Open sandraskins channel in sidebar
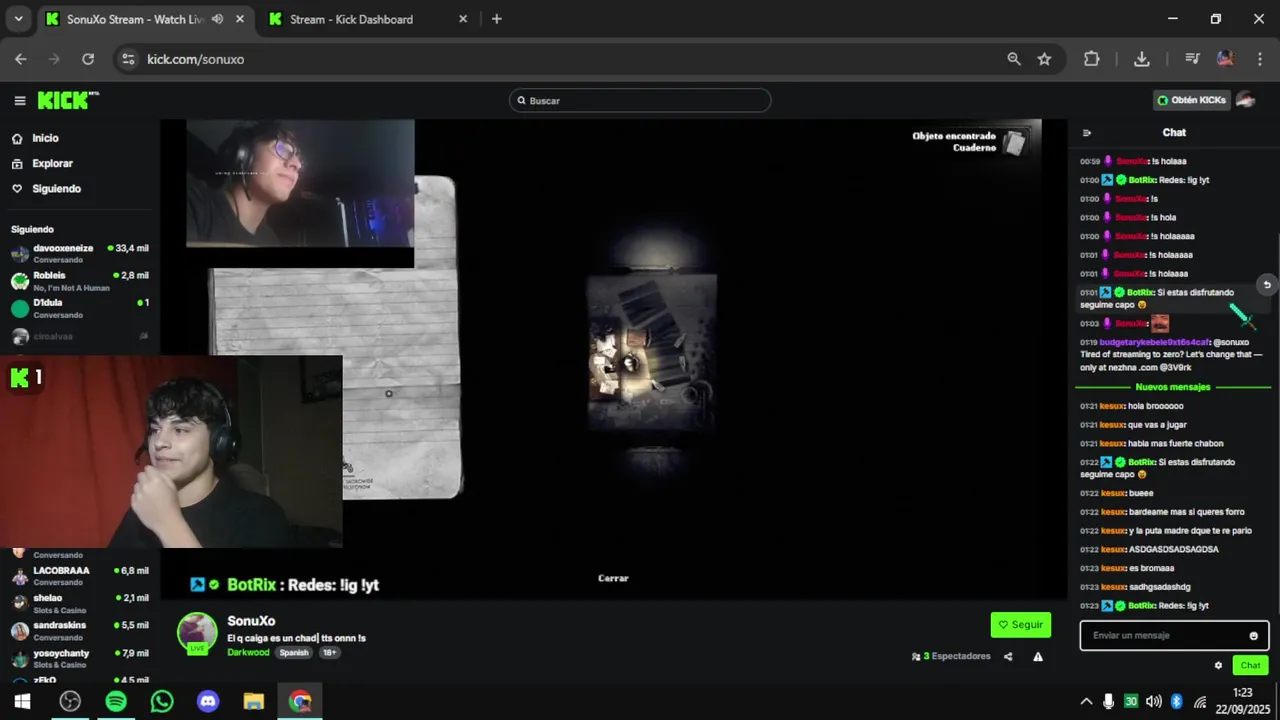 pyautogui.click(x=80, y=630)
